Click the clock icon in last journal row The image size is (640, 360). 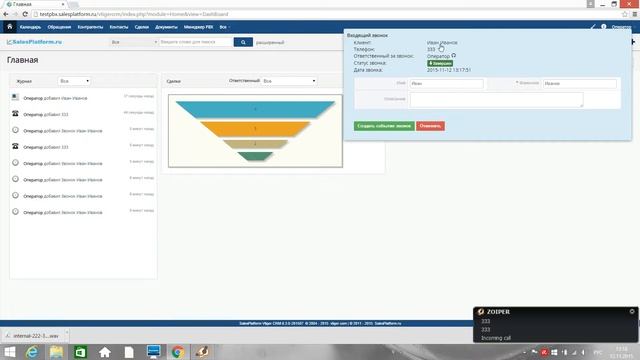coord(15,211)
